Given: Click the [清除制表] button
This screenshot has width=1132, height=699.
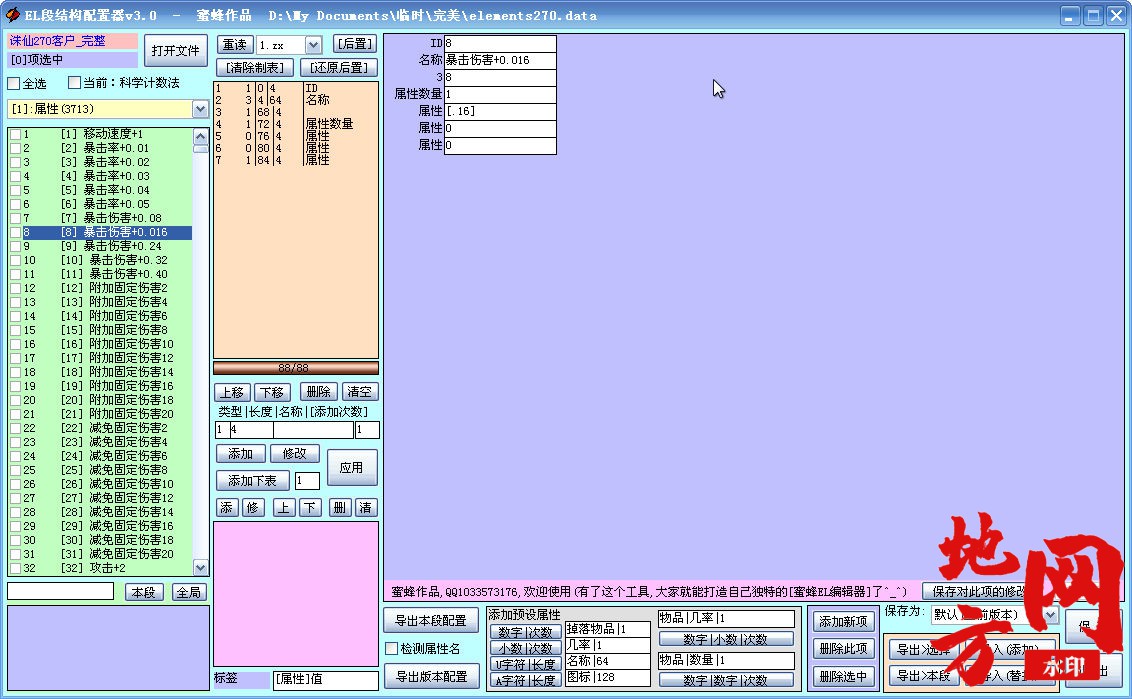Looking at the screenshot, I should click(255, 67).
